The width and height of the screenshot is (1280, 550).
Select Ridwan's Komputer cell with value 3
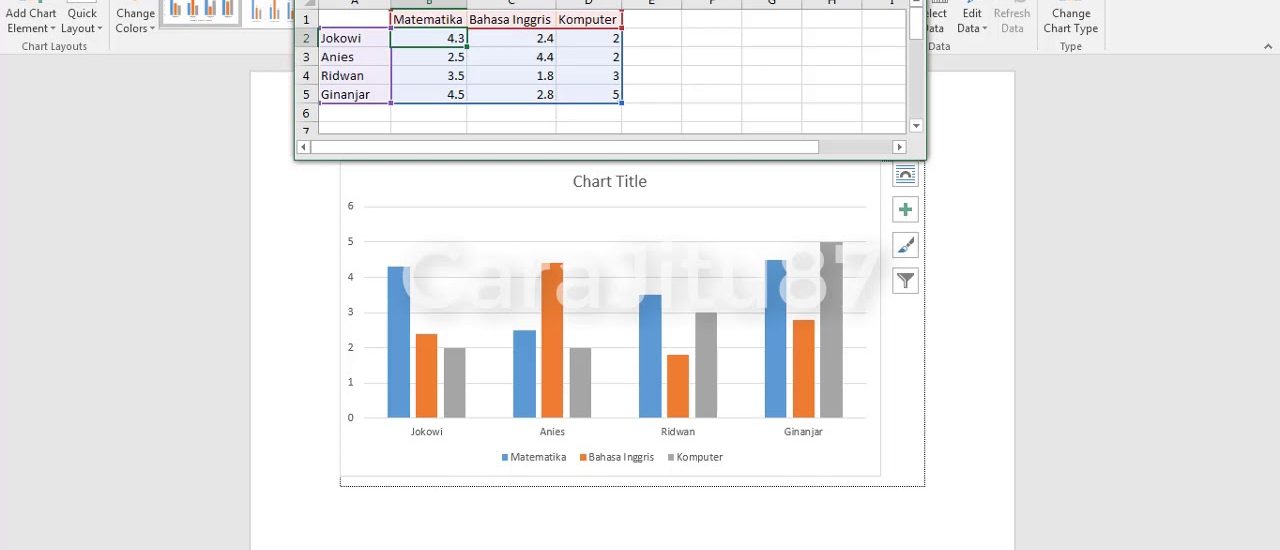[588, 76]
